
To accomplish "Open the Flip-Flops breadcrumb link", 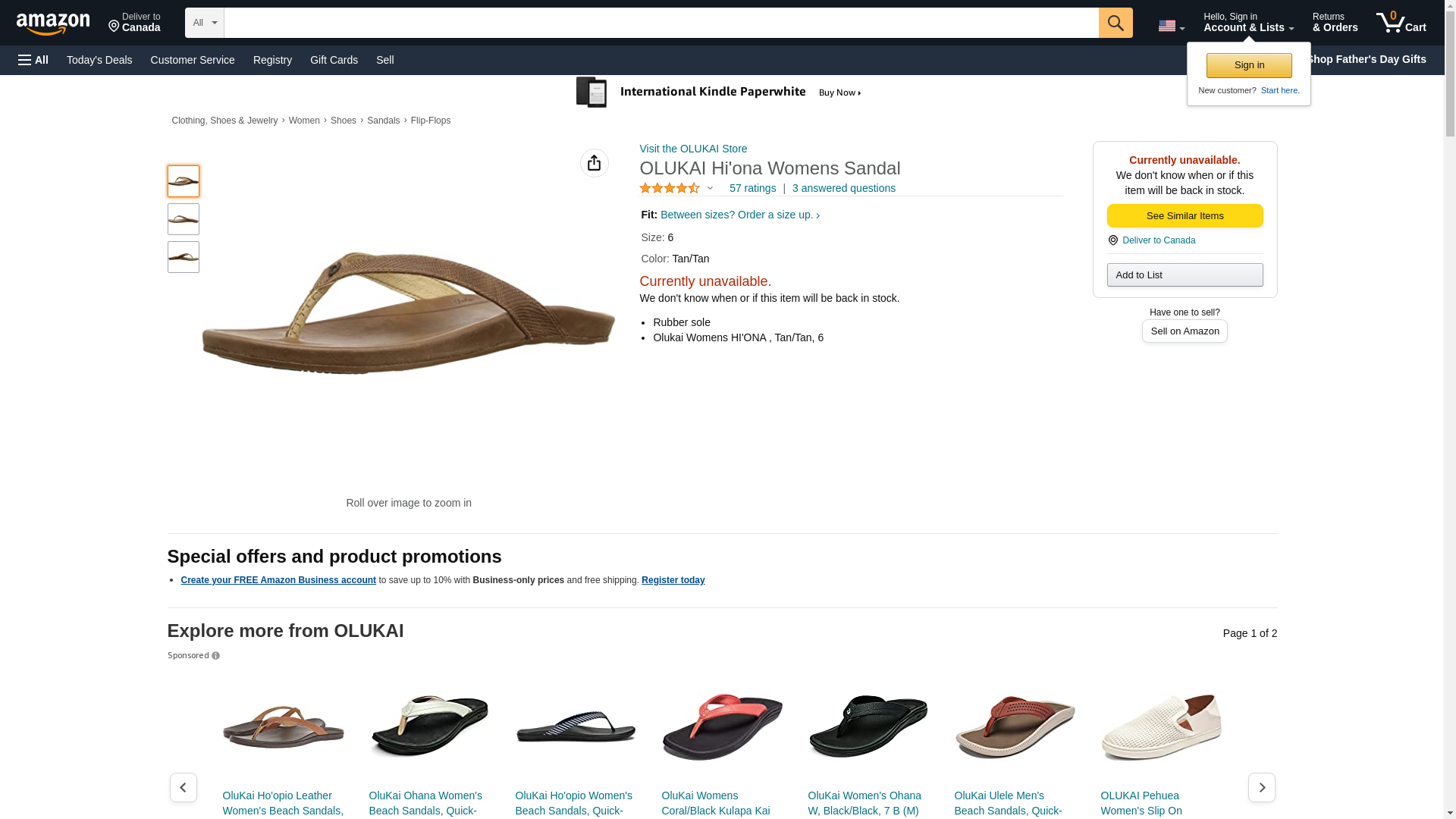I will click(430, 121).
